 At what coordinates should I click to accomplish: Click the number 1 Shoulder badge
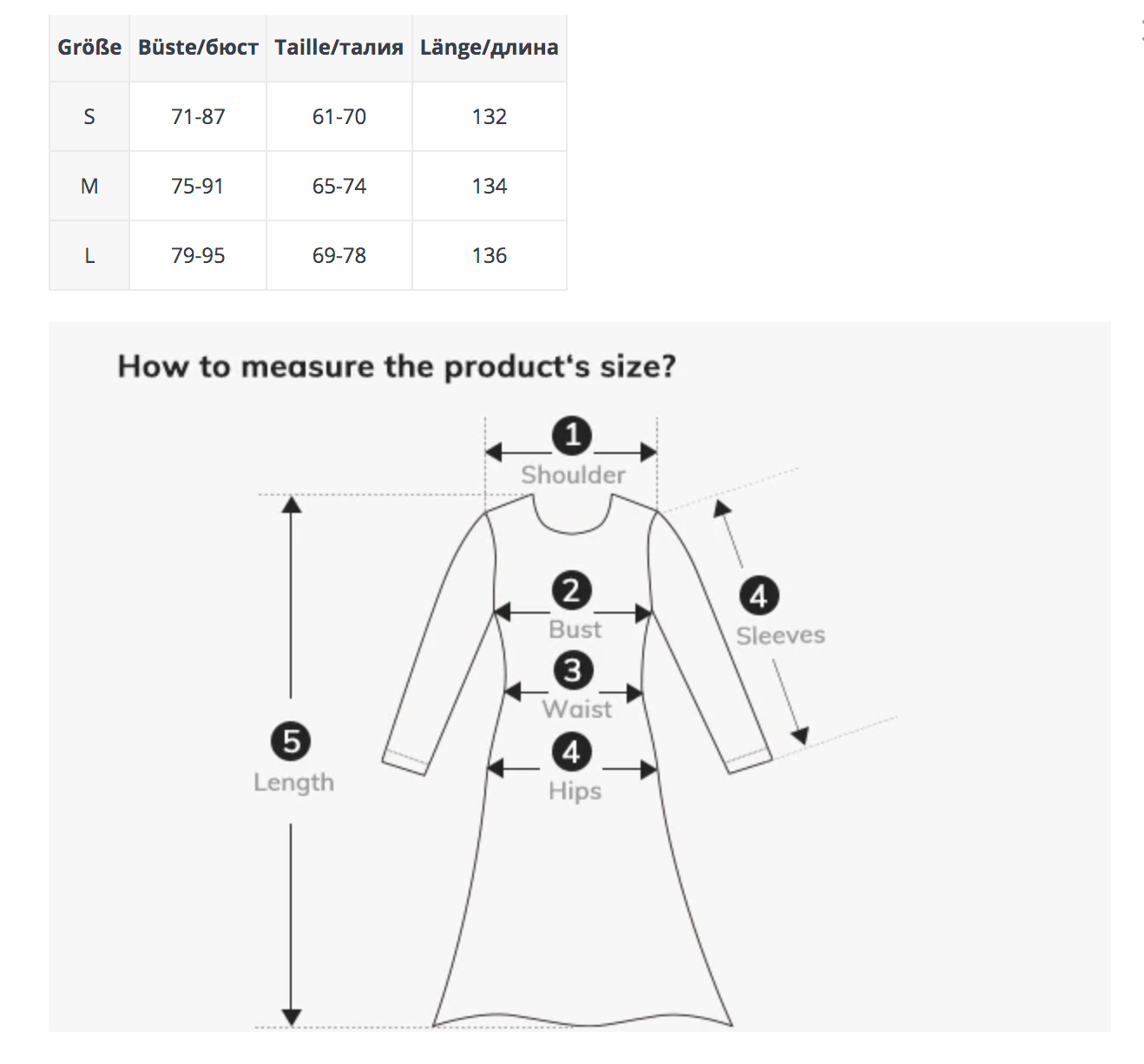pos(572,435)
